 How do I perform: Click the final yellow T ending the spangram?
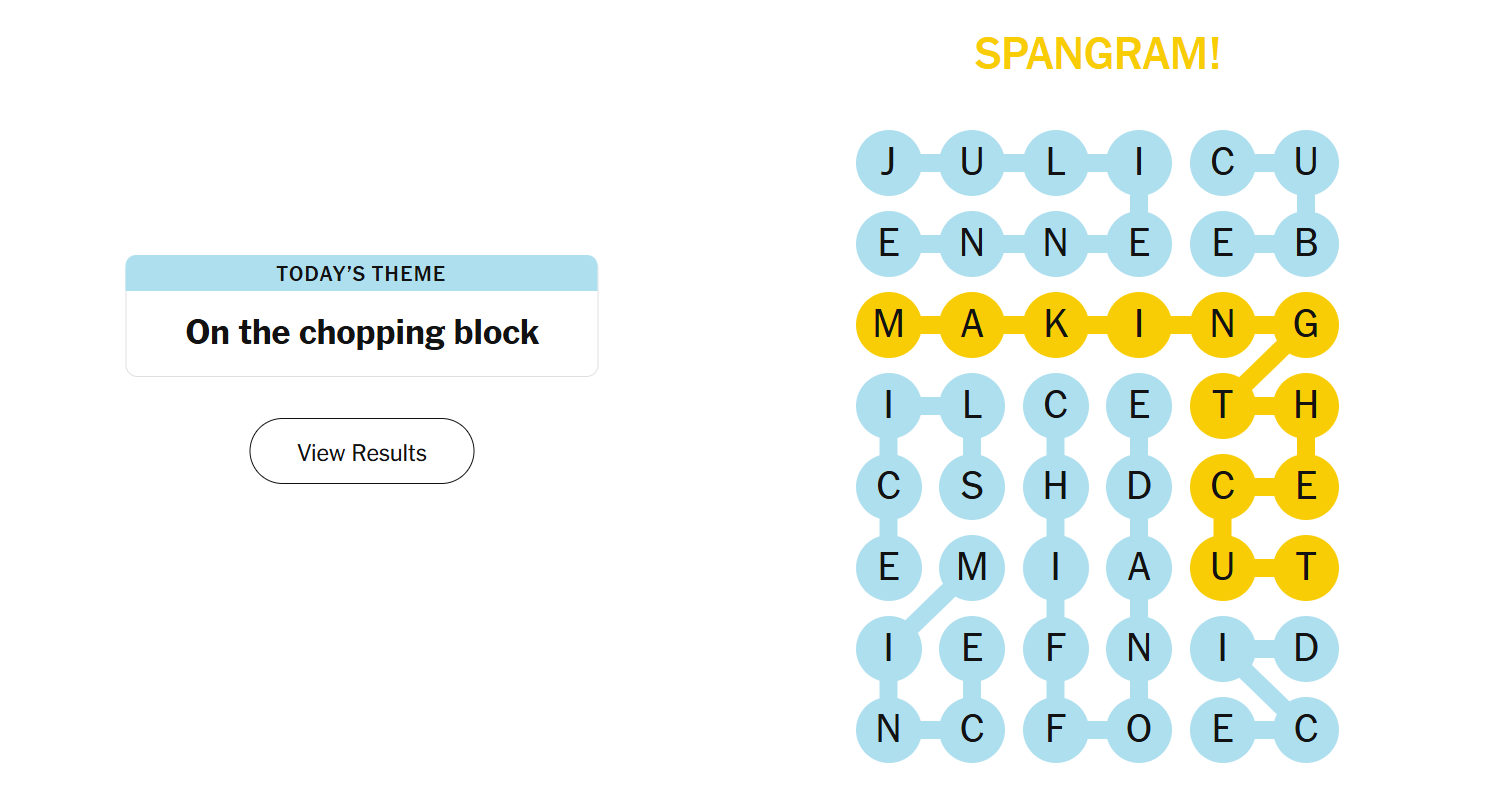click(1305, 568)
